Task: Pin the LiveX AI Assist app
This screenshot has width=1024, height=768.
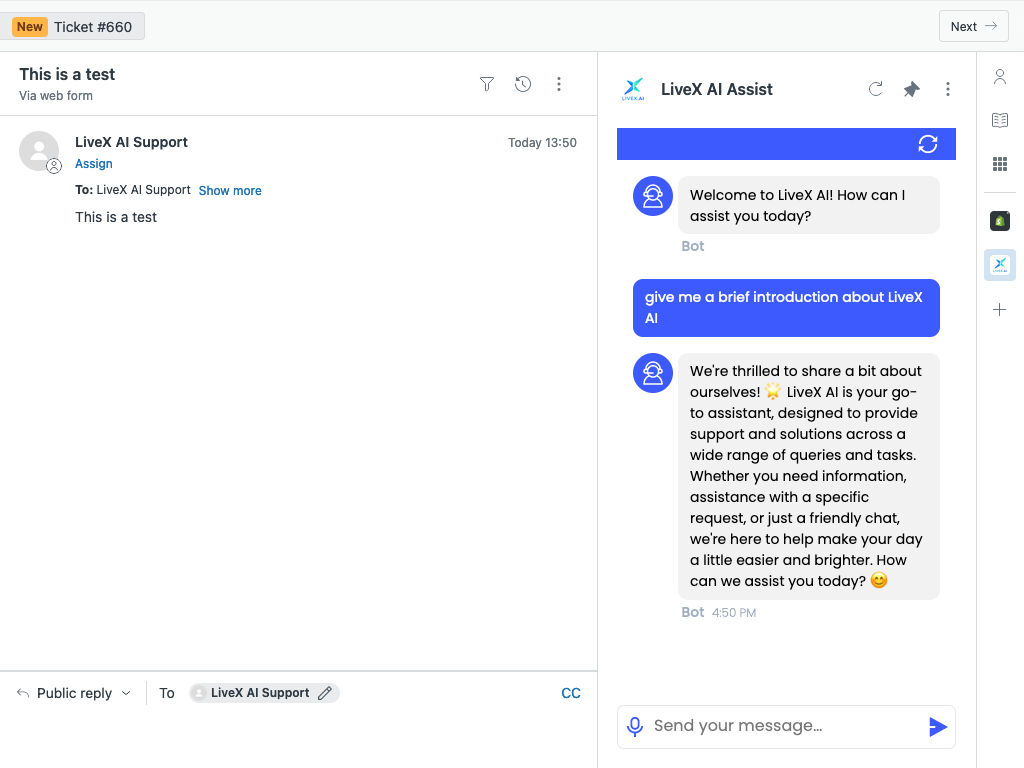Action: (912, 89)
